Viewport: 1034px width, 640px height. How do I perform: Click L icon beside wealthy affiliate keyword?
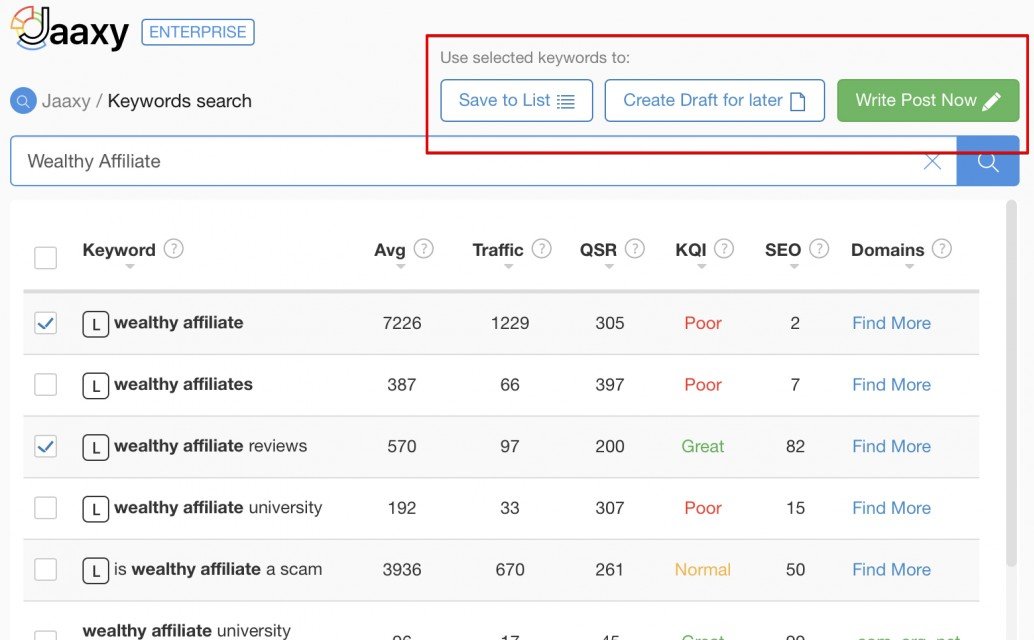pos(96,324)
